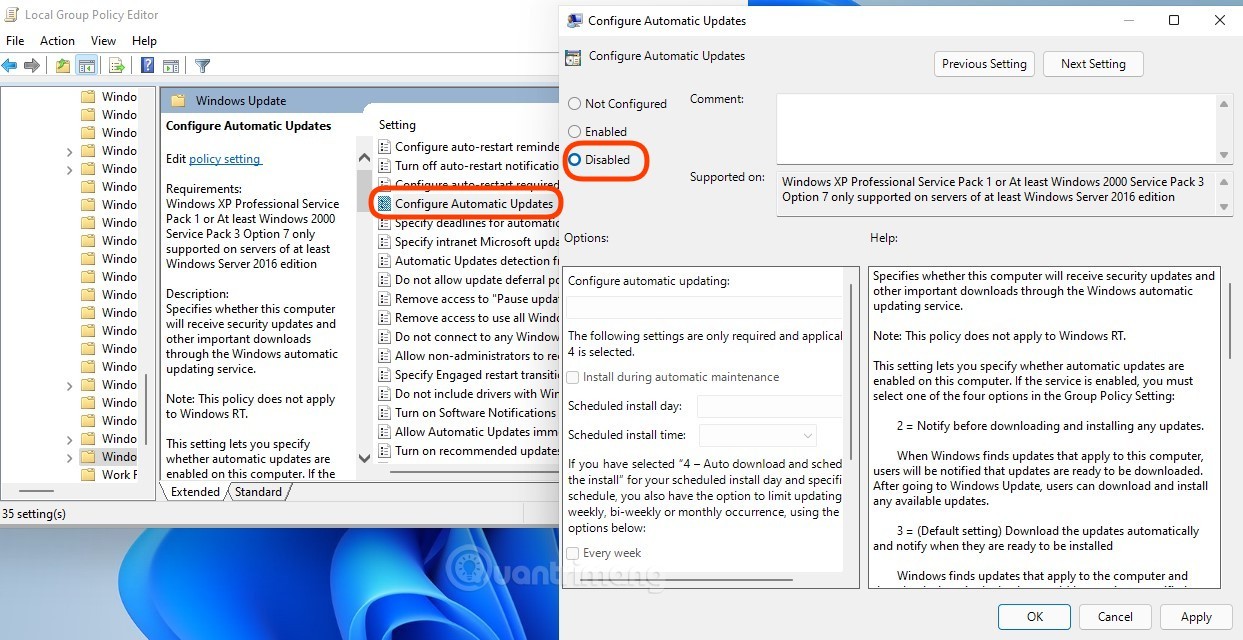Select the Enabled radio button
Image resolution: width=1243 pixels, height=640 pixels.
pos(574,132)
